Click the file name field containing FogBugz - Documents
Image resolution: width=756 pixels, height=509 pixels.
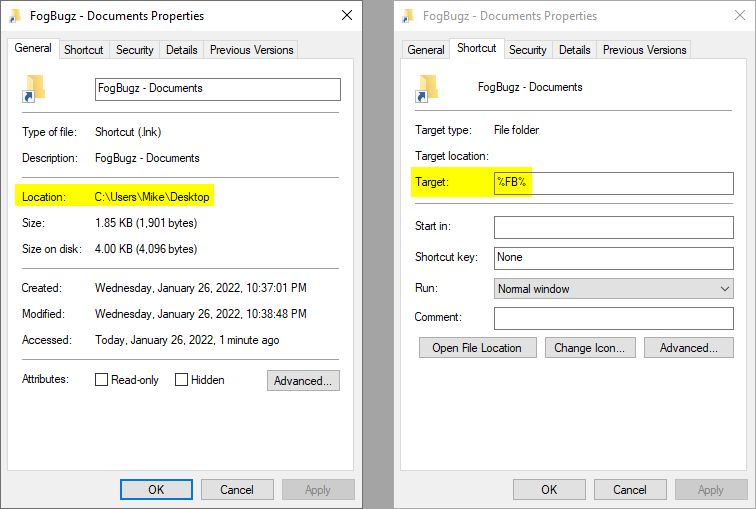[218, 89]
